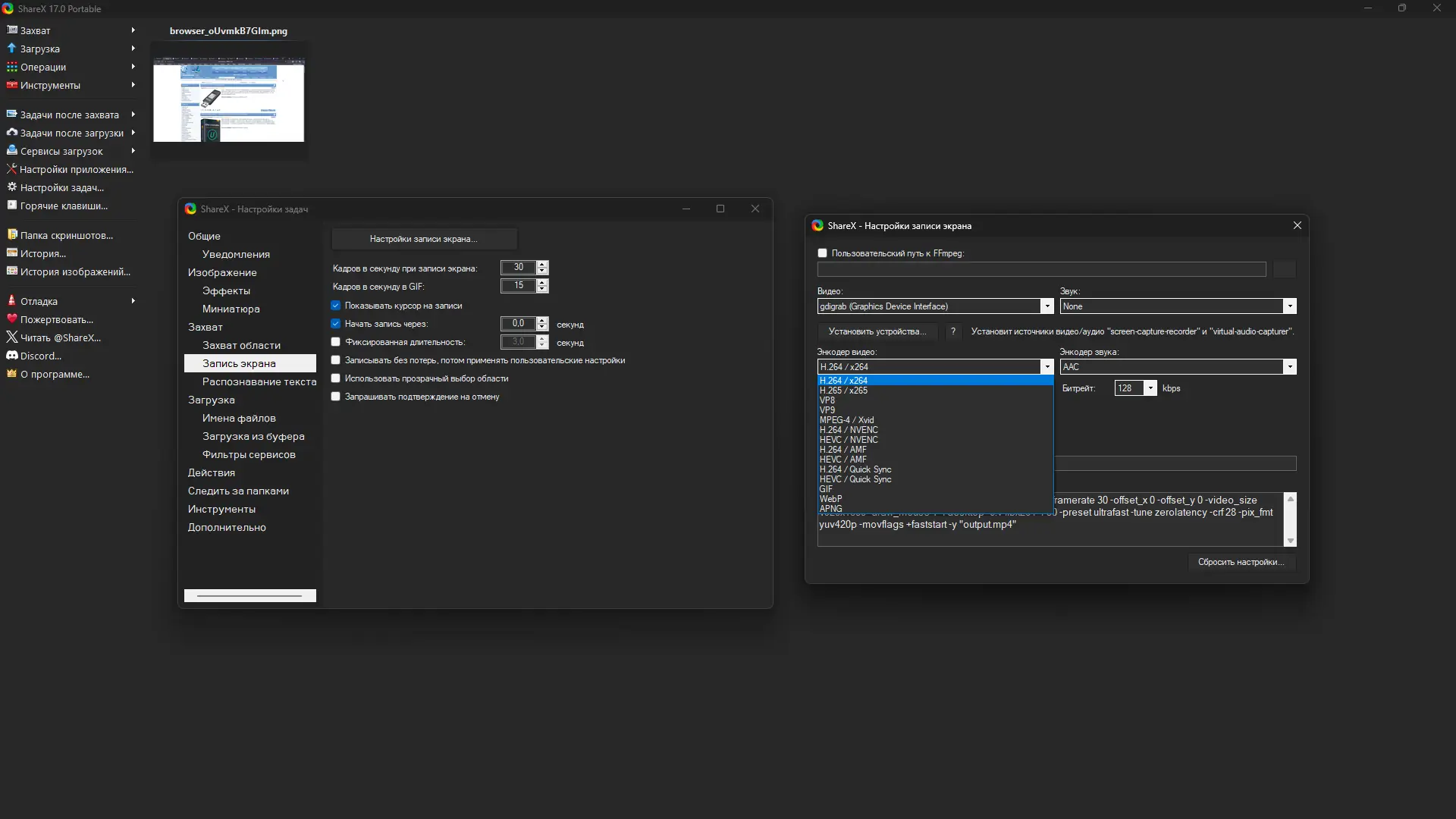The image size is (1456, 819).
Task: Choose VP9 from the encoder list
Action: point(827,410)
